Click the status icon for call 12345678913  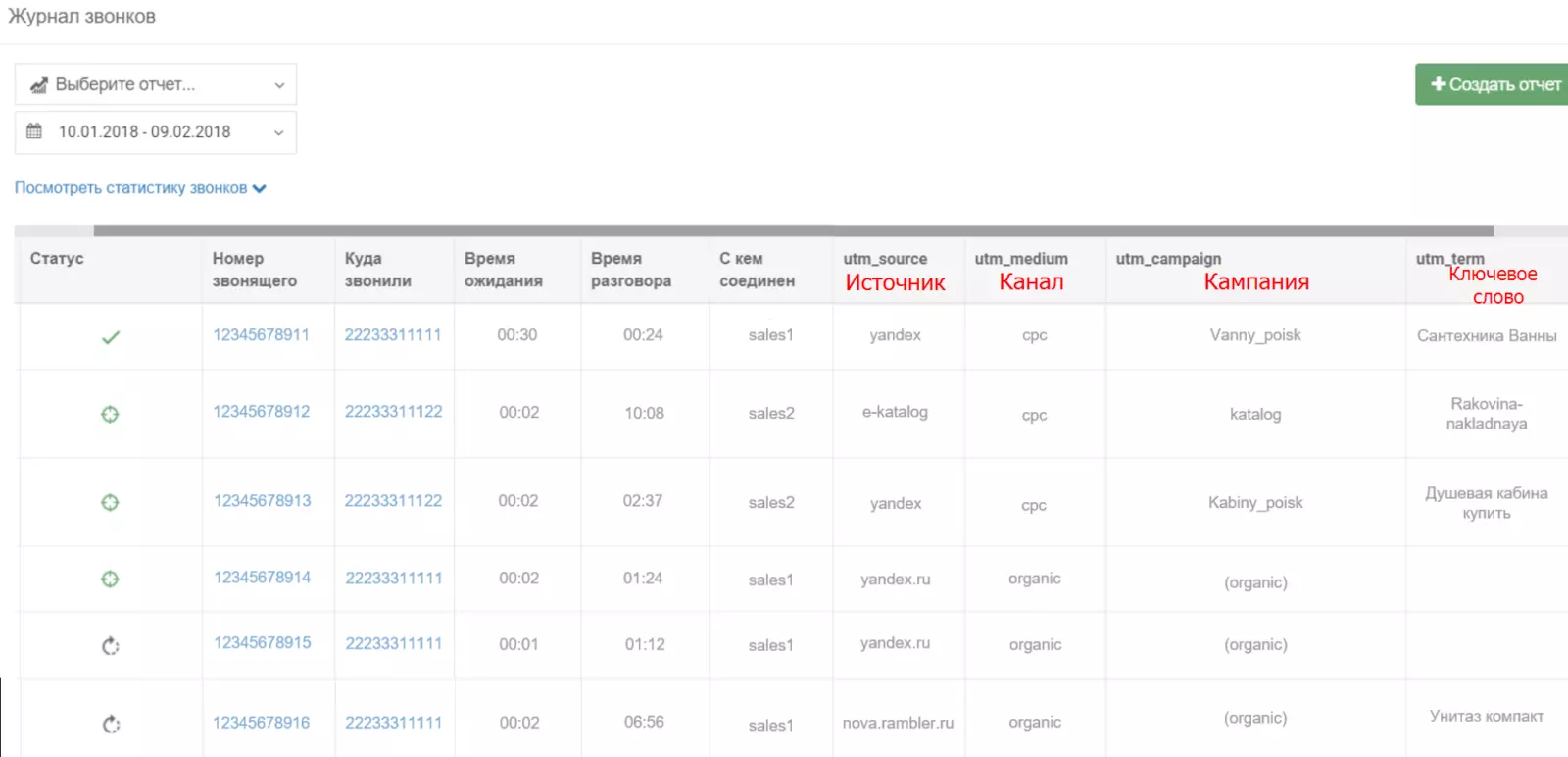[x=110, y=502]
